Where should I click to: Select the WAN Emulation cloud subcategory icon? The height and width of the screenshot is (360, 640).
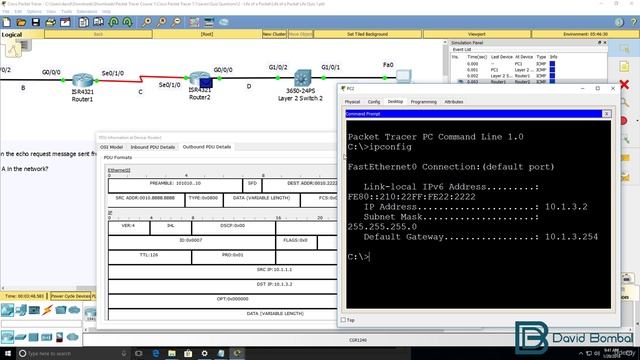point(73,337)
